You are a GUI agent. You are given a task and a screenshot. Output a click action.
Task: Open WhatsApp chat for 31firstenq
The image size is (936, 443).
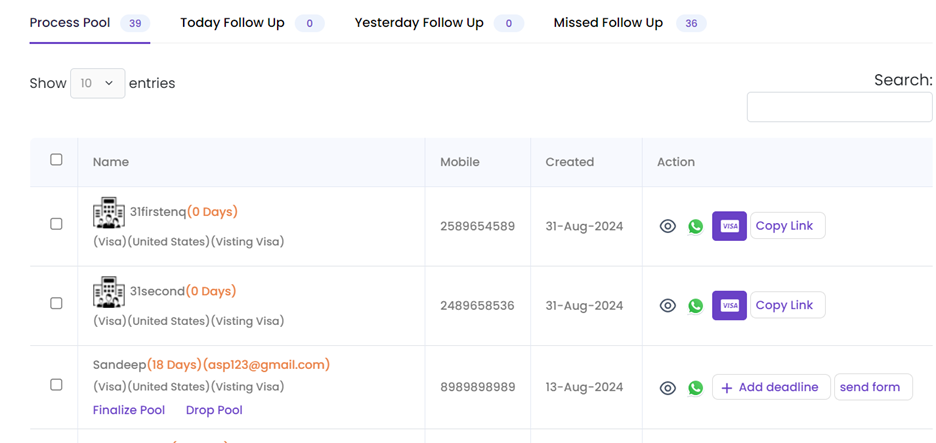[x=695, y=226]
